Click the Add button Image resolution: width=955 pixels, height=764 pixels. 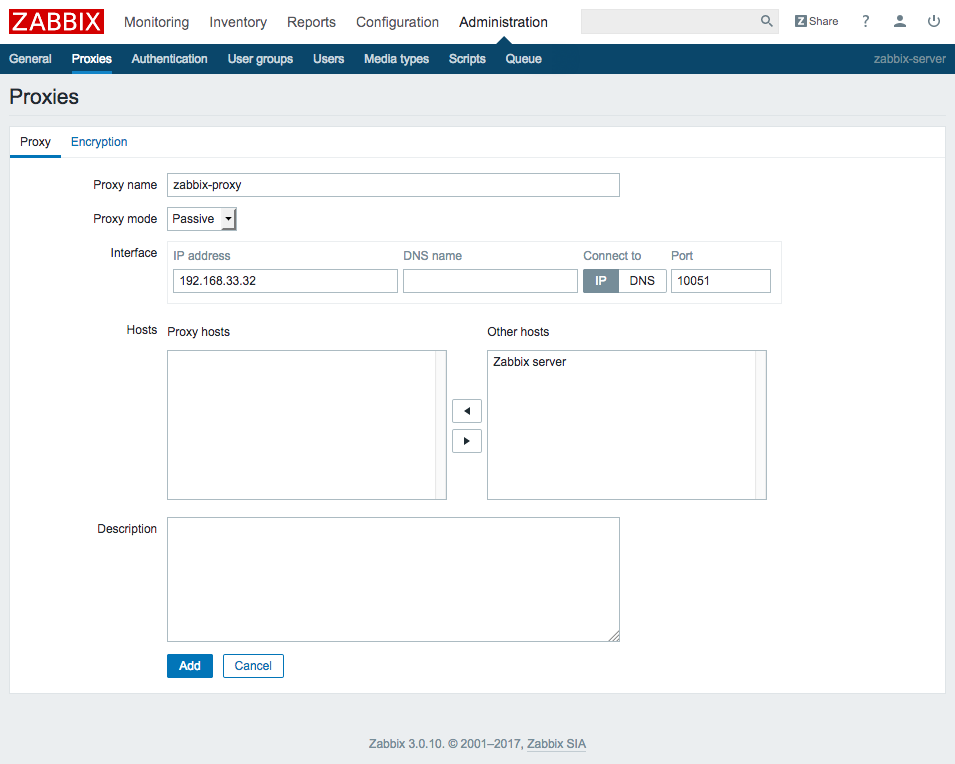190,666
